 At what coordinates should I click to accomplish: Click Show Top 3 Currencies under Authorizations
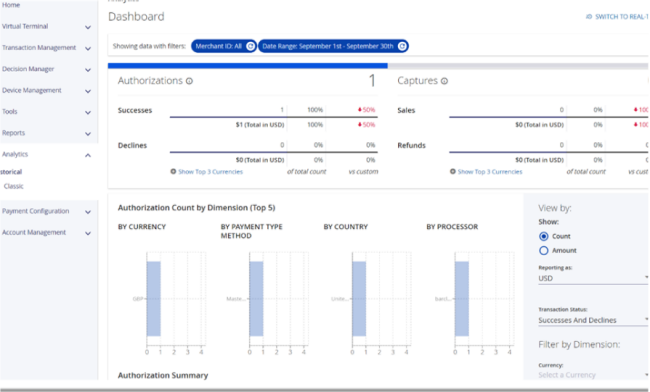coord(211,172)
